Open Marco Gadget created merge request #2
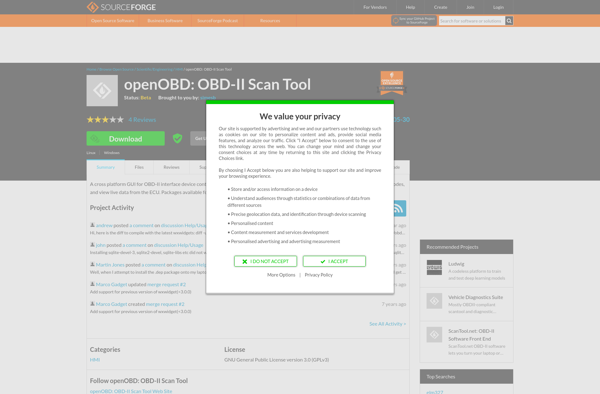The height and width of the screenshot is (394, 600). tap(165, 304)
